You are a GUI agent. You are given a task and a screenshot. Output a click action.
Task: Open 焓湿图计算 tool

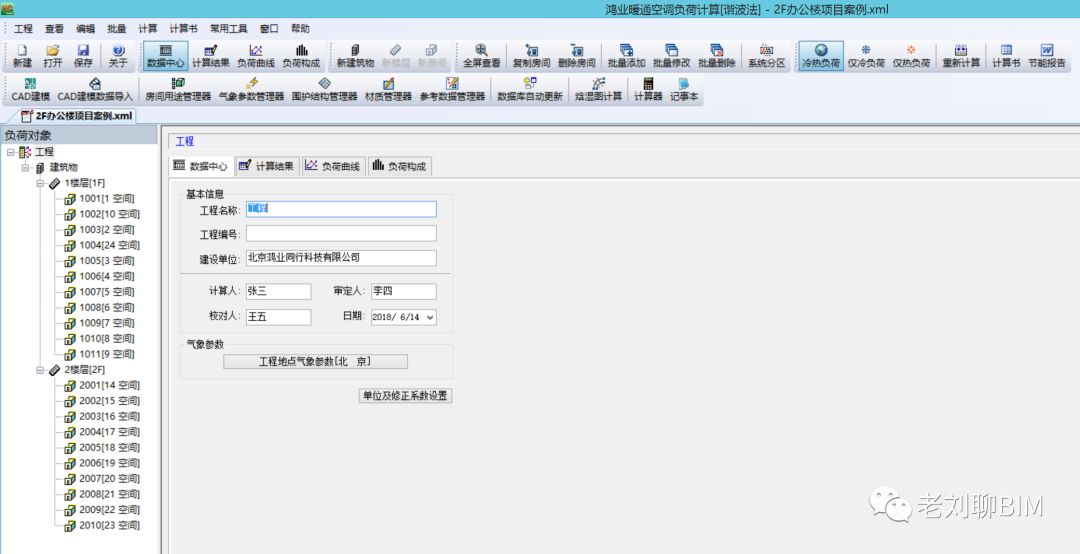click(599, 90)
